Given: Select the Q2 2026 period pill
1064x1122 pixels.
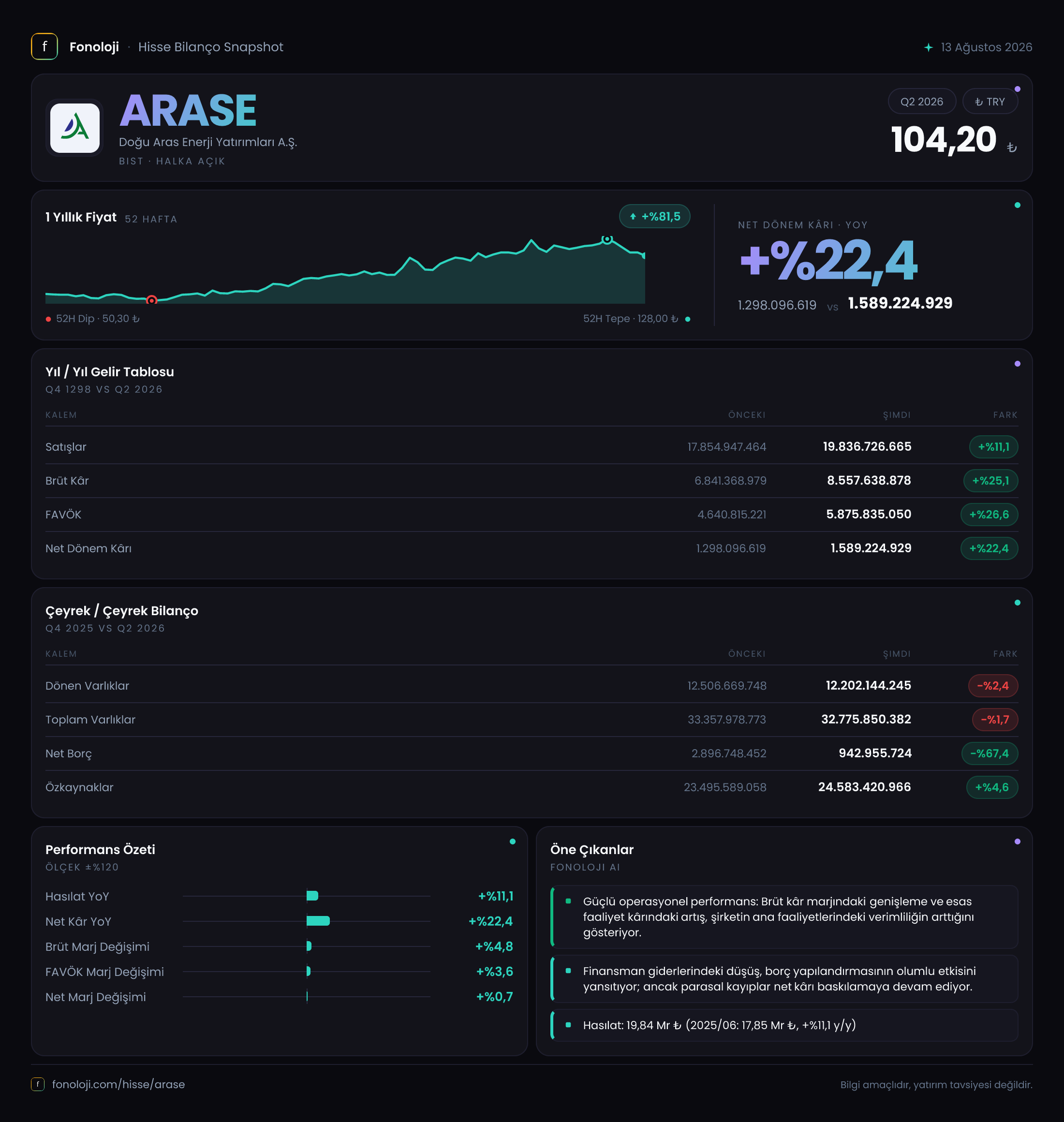Looking at the screenshot, I should pos(922,102).
